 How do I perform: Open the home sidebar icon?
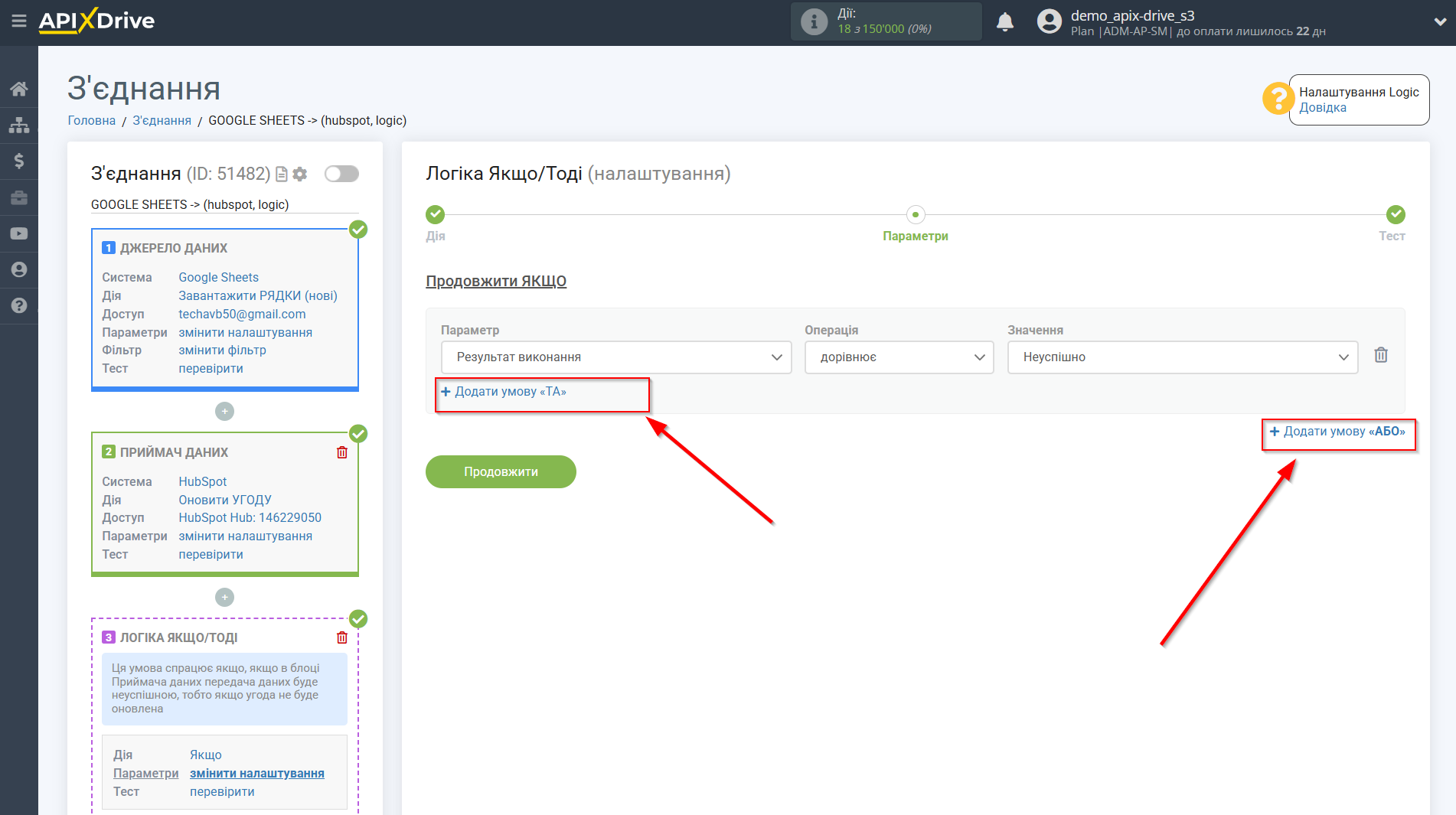click(x=19, y=89)
